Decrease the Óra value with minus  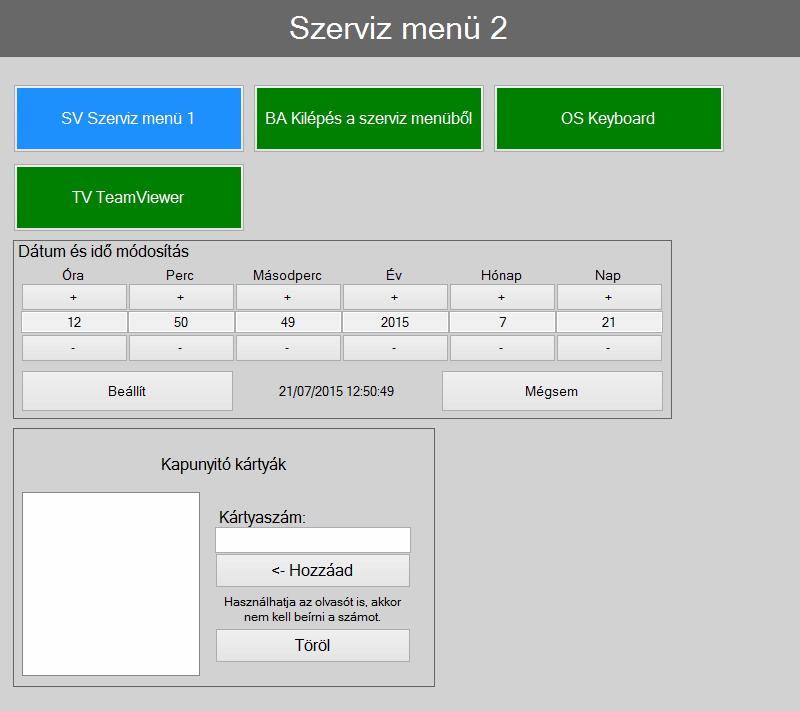(x=74, y=348)
